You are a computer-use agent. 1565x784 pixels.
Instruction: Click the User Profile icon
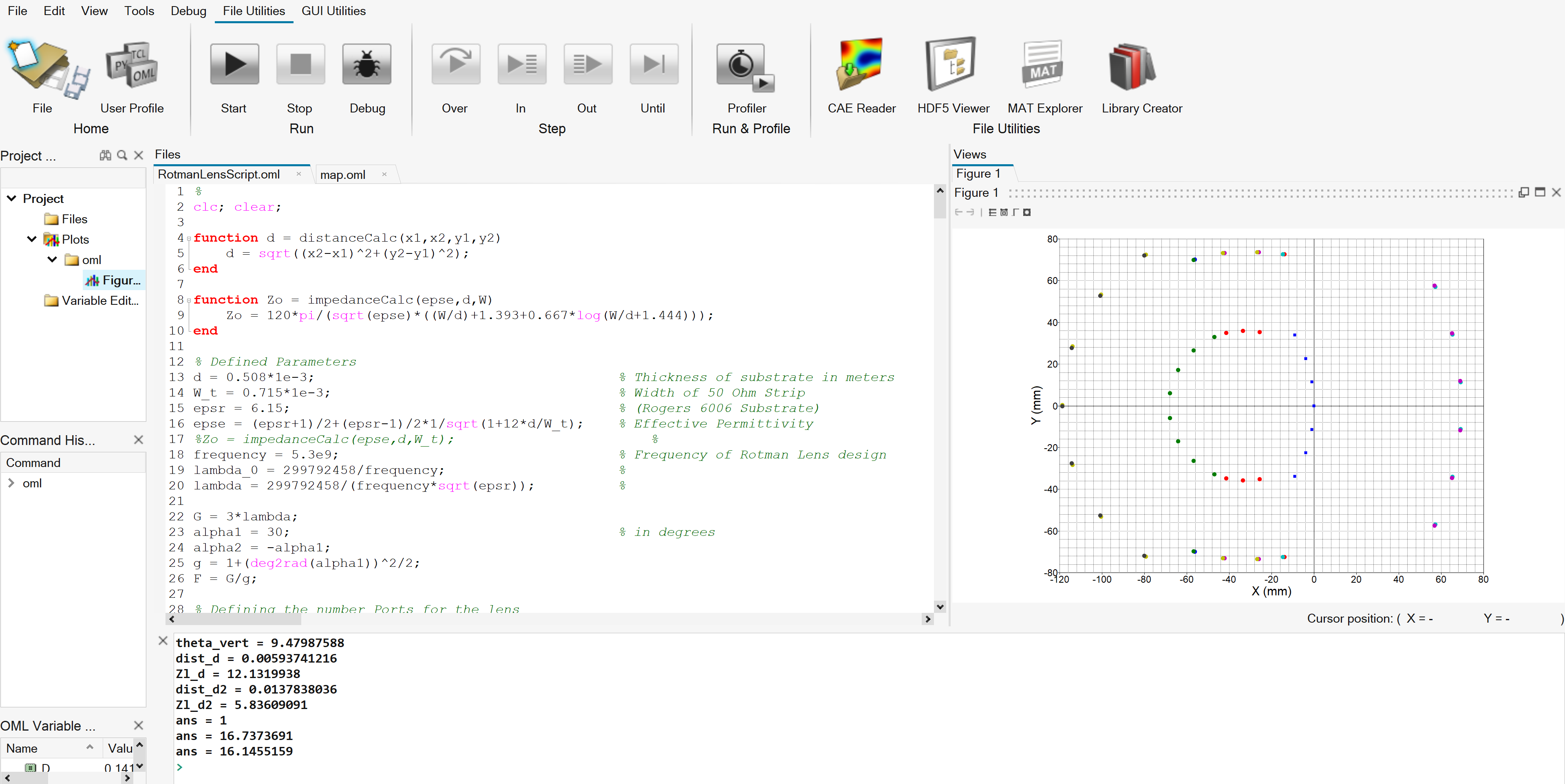tap(131, 65)
